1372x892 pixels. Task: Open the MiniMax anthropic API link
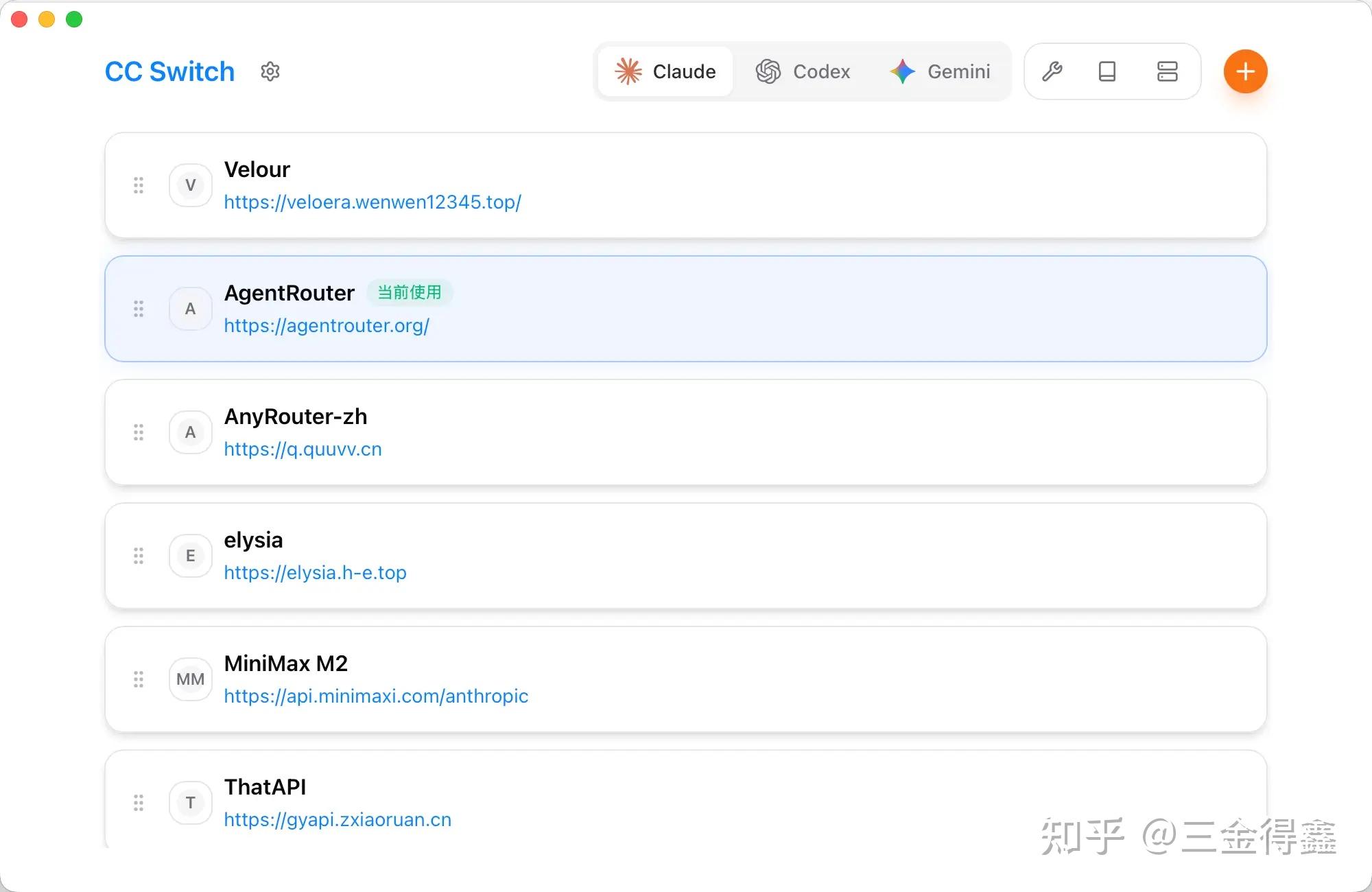(x=376, y=696)
